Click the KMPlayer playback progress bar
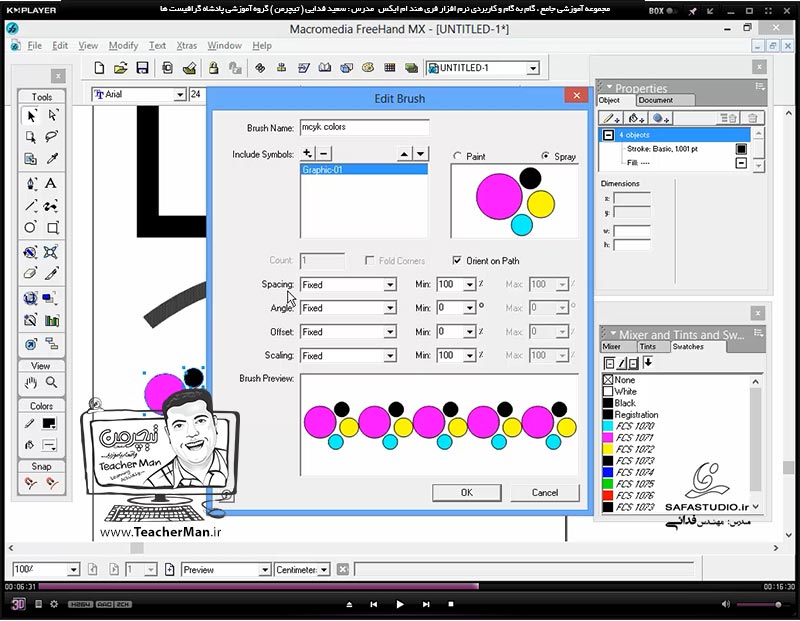Image resolution: width=800 pixels, height=621 pixels. [x=400, y=586]
